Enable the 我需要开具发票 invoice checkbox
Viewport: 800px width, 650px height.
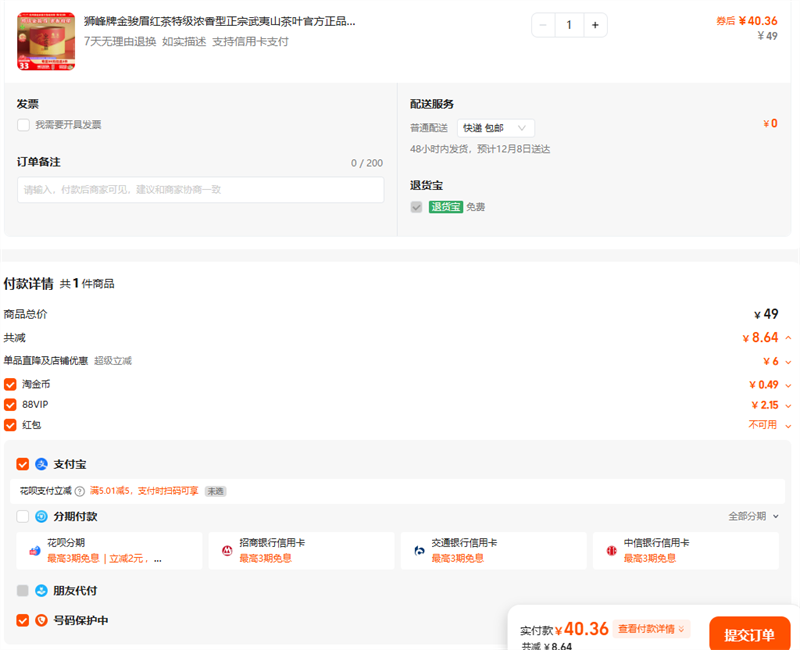23,125
